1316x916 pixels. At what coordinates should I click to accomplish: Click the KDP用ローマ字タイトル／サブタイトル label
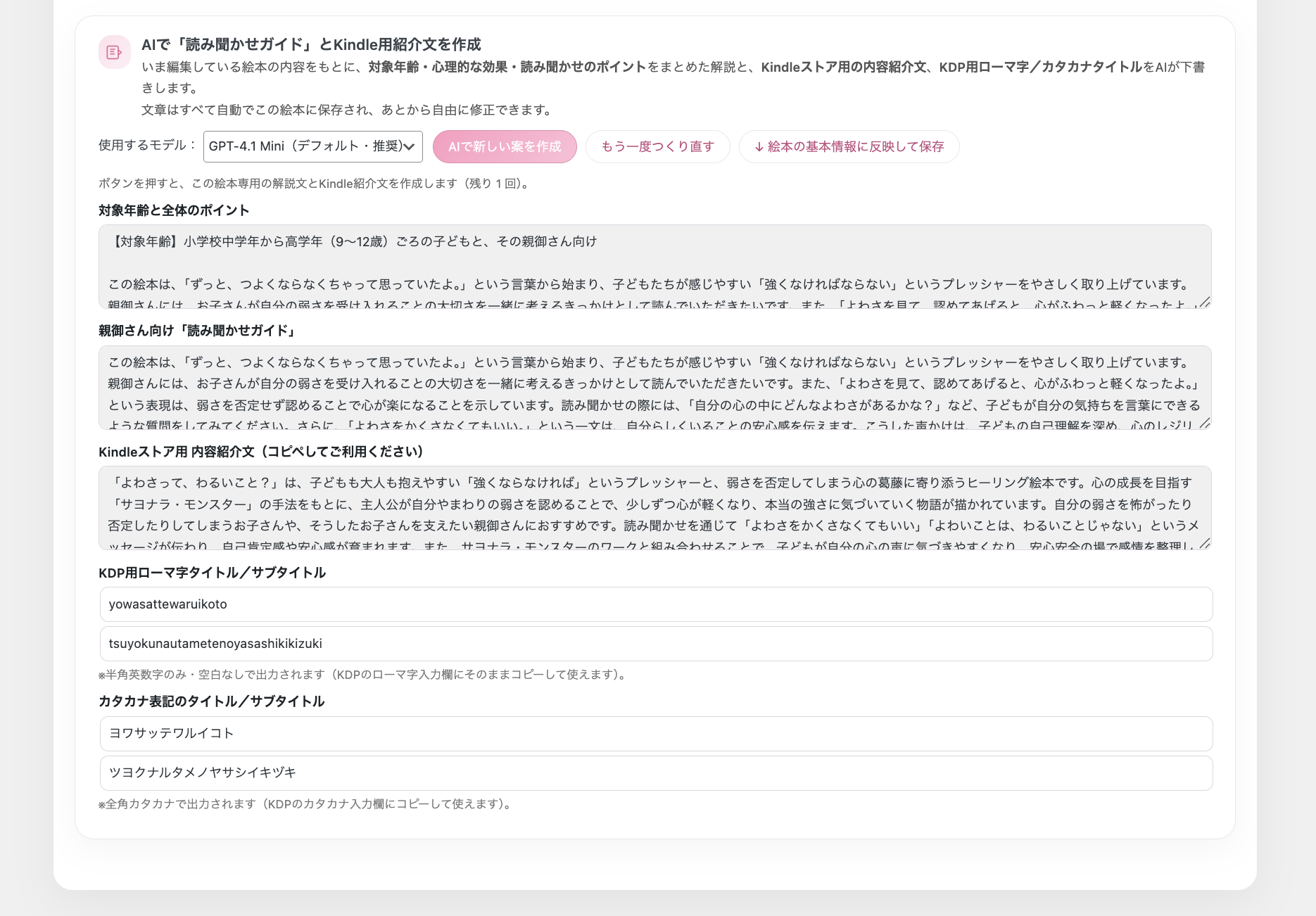[x=212, y=573]
